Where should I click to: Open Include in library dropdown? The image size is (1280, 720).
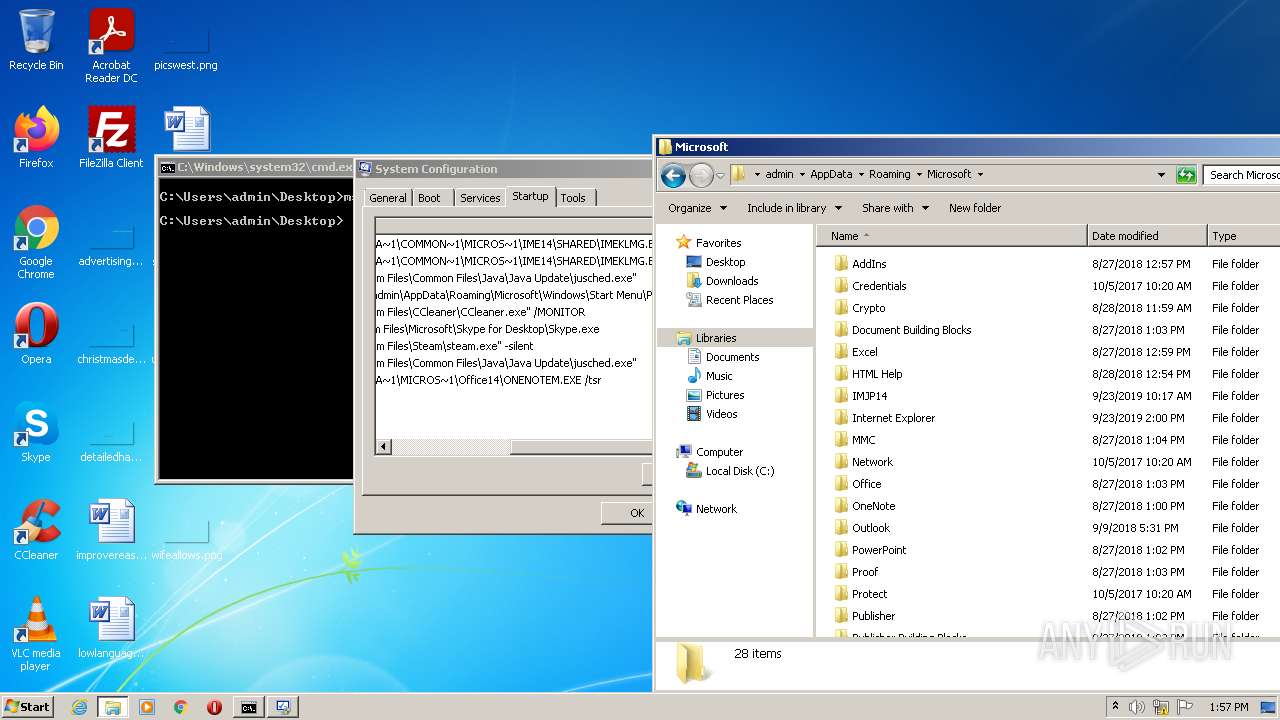[794, 208]
